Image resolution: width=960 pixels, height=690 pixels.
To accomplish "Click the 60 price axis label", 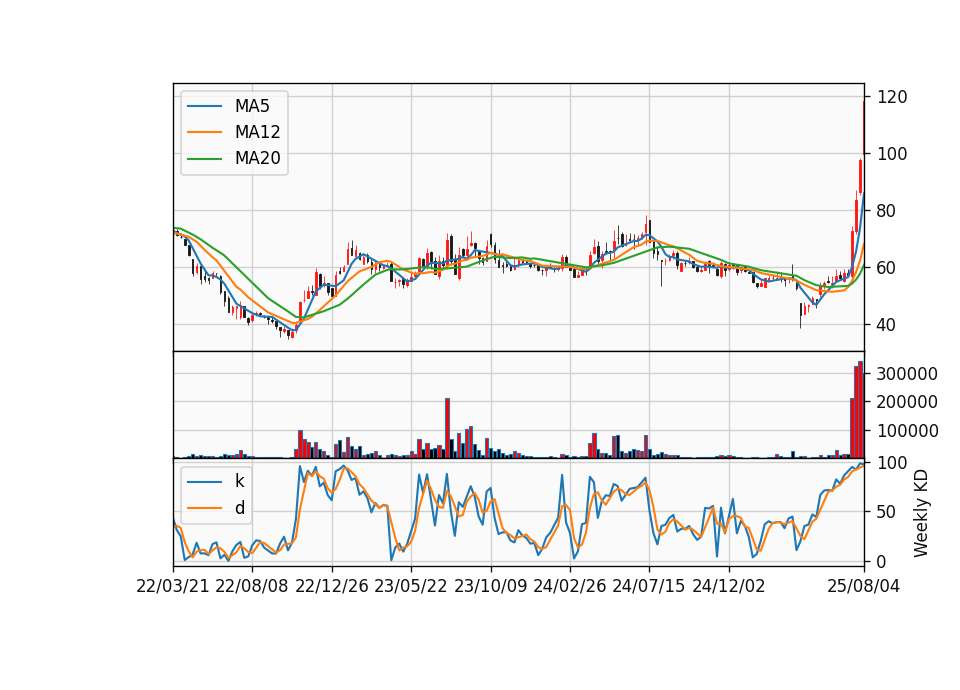I will 887,268.
